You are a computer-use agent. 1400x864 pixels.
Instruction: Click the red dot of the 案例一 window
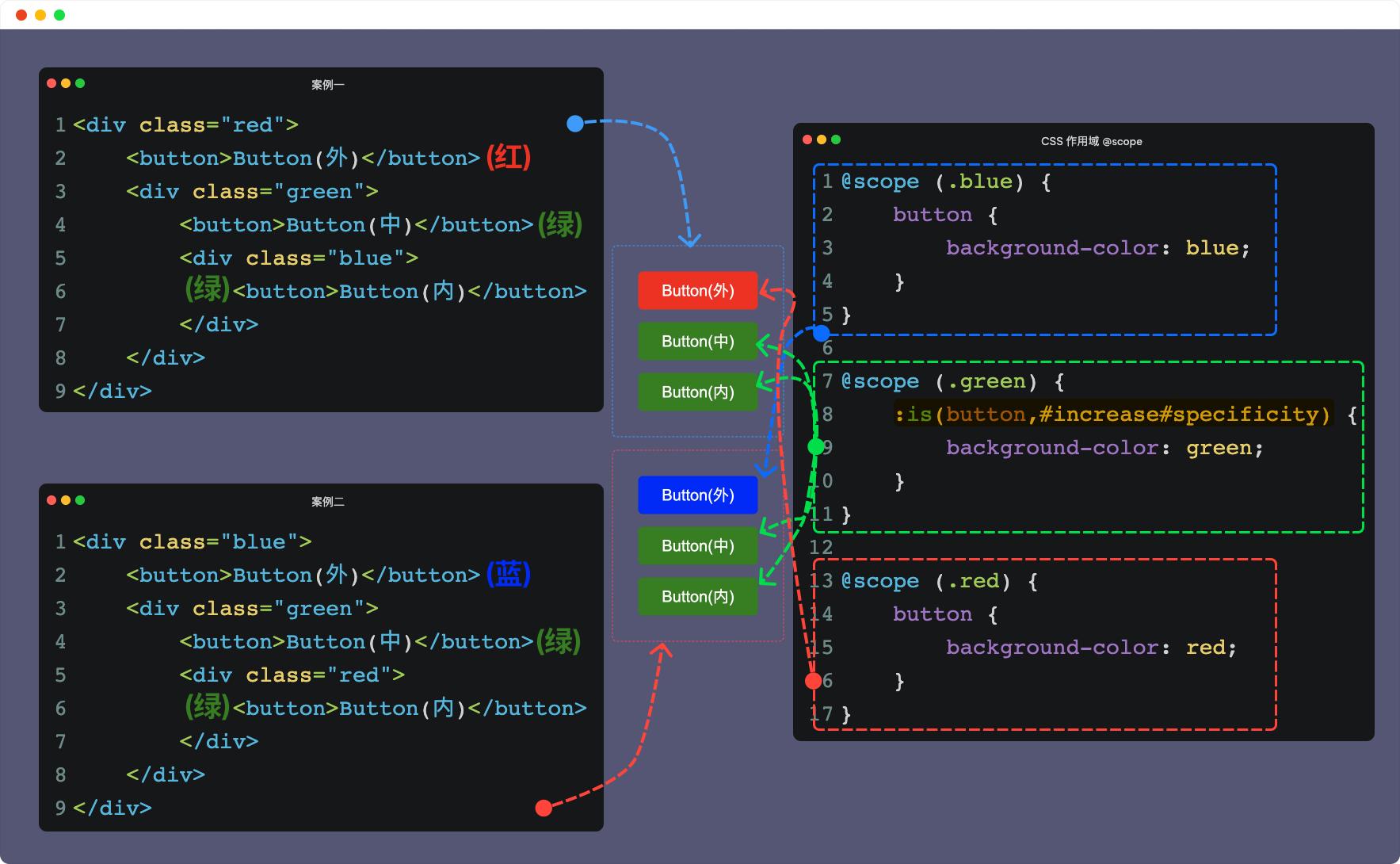[x=51, y=83]
